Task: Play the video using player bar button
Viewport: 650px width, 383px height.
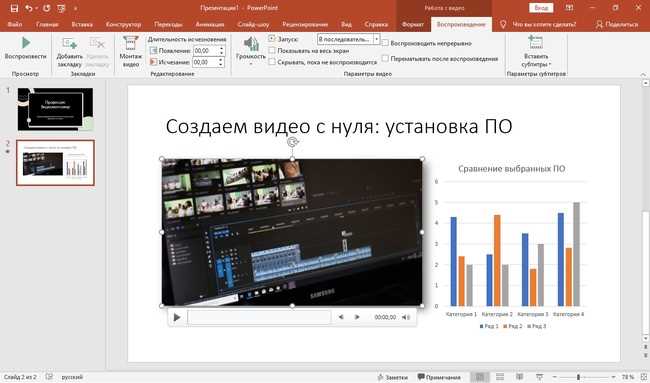Action: pos(177,318)
